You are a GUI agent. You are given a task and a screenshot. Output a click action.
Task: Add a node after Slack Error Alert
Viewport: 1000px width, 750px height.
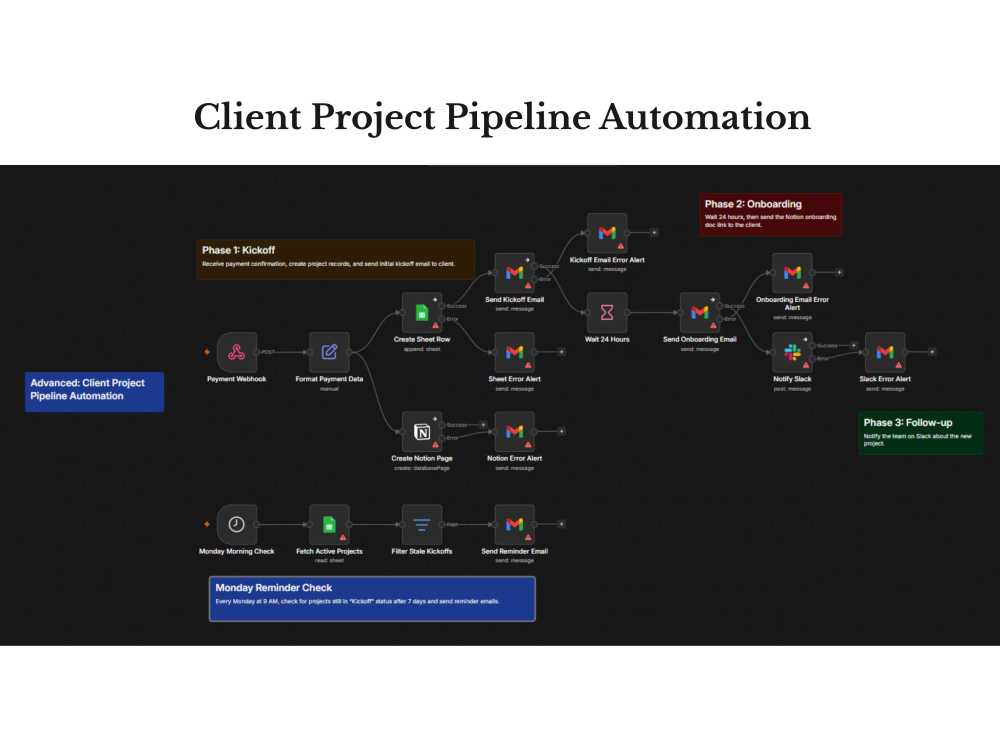tap(932, 352)
